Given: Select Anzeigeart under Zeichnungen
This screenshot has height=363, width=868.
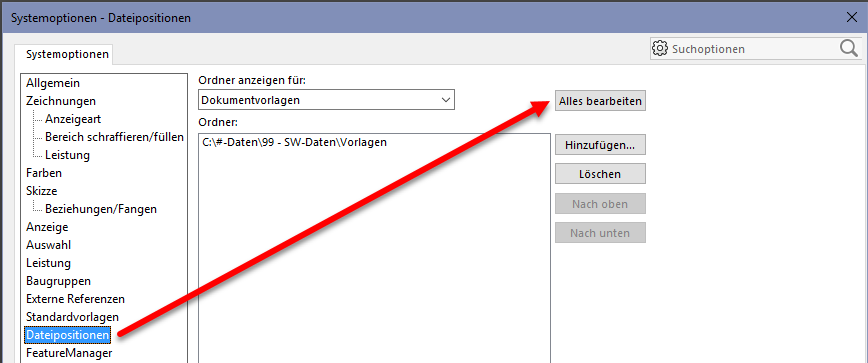Looking at the screenshot, I should (73, 119).
